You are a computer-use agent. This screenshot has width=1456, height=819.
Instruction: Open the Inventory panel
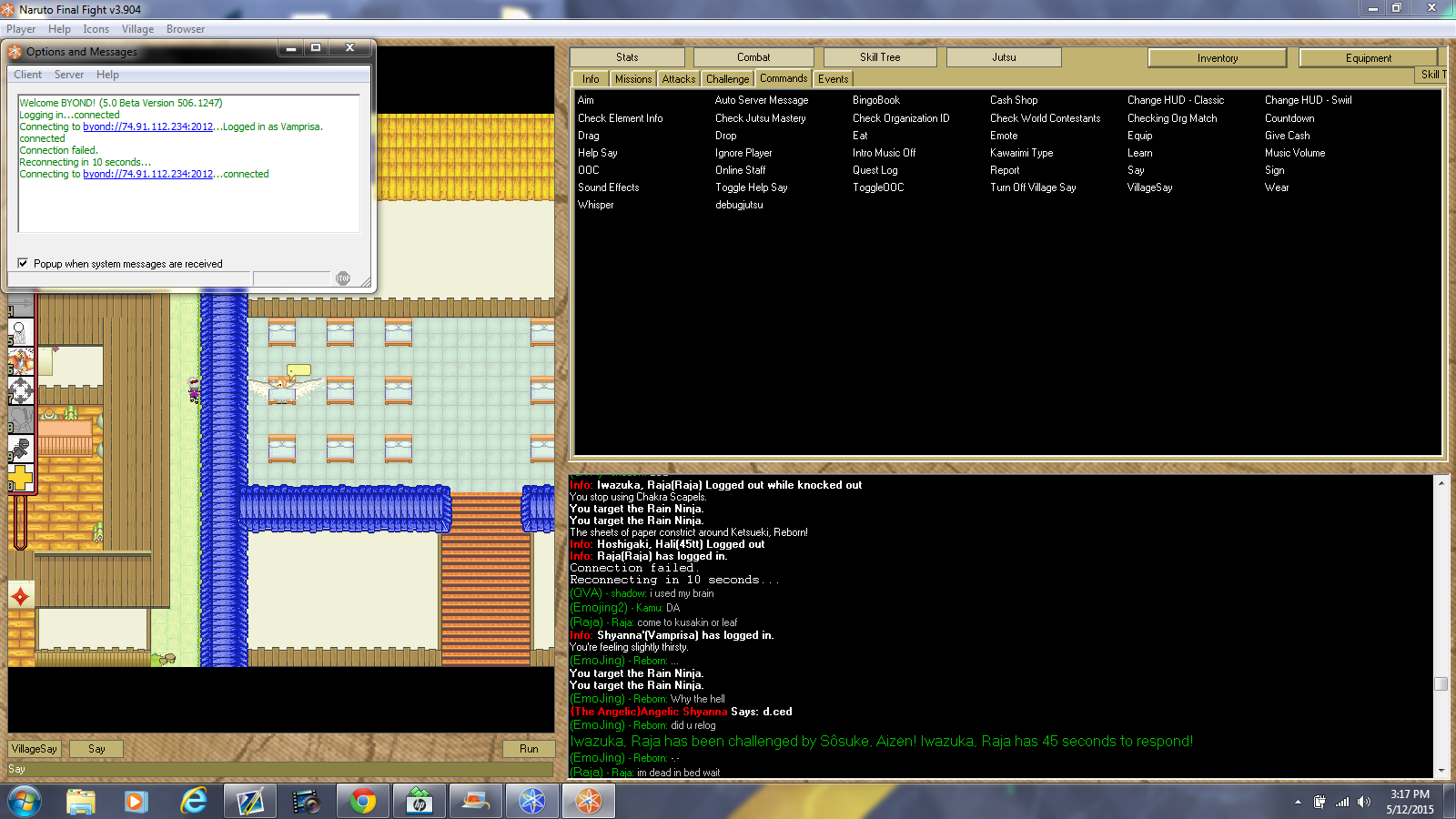1218,58
